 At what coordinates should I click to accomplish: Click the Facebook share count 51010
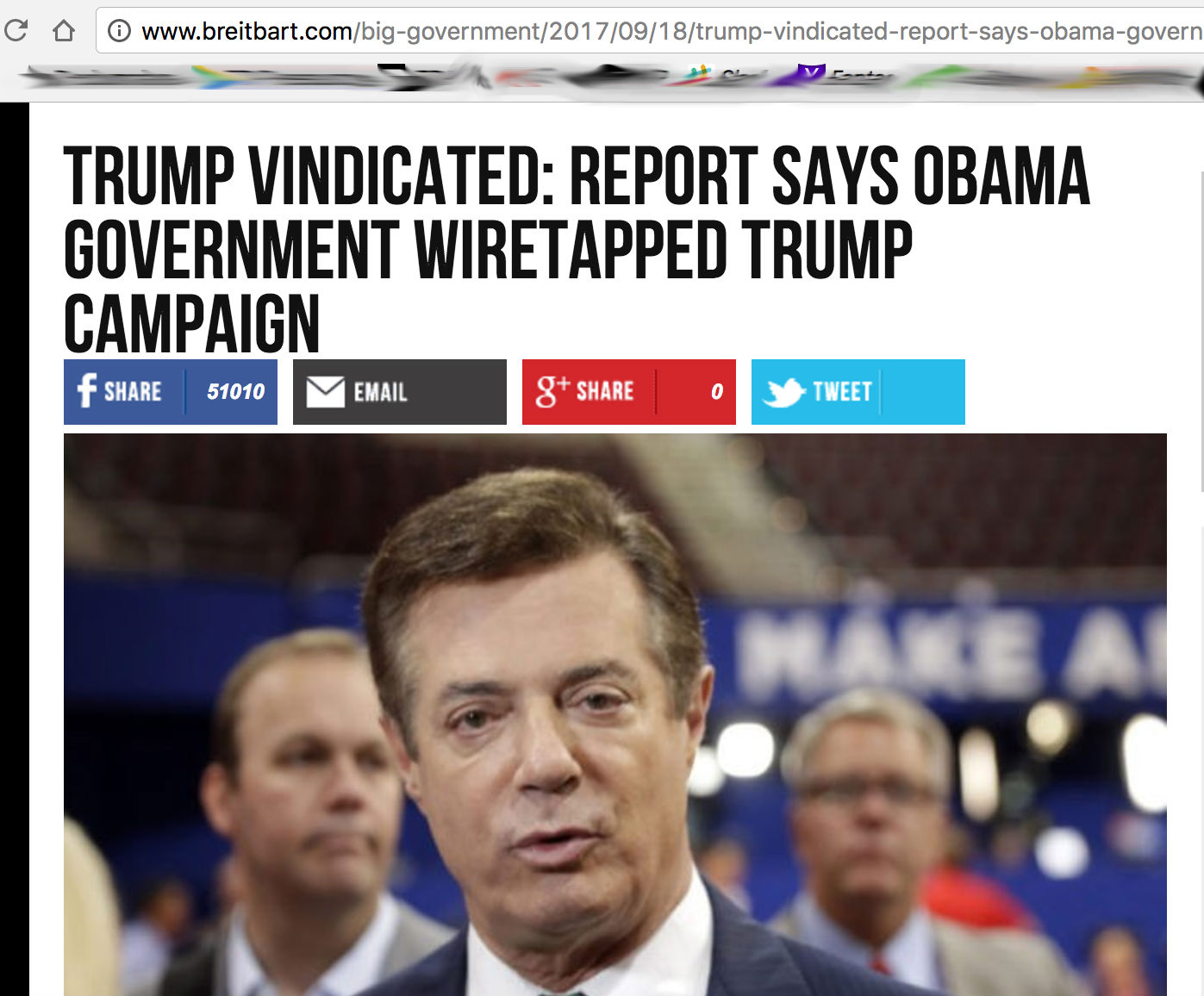click(235, 391)
